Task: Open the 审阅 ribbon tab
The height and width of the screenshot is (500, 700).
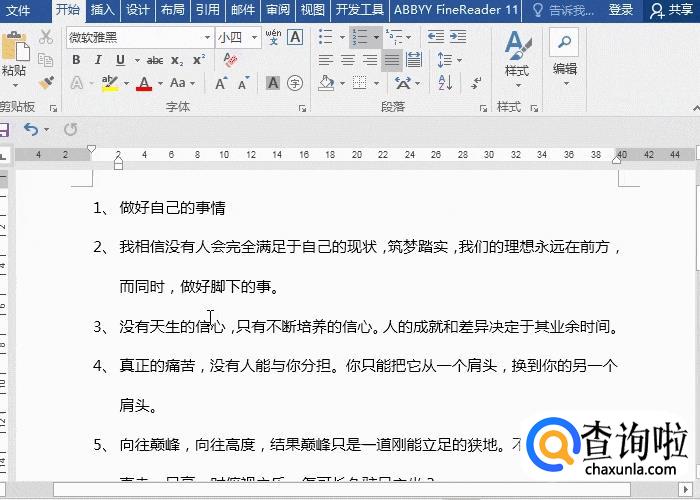Action: coord(278,10)
